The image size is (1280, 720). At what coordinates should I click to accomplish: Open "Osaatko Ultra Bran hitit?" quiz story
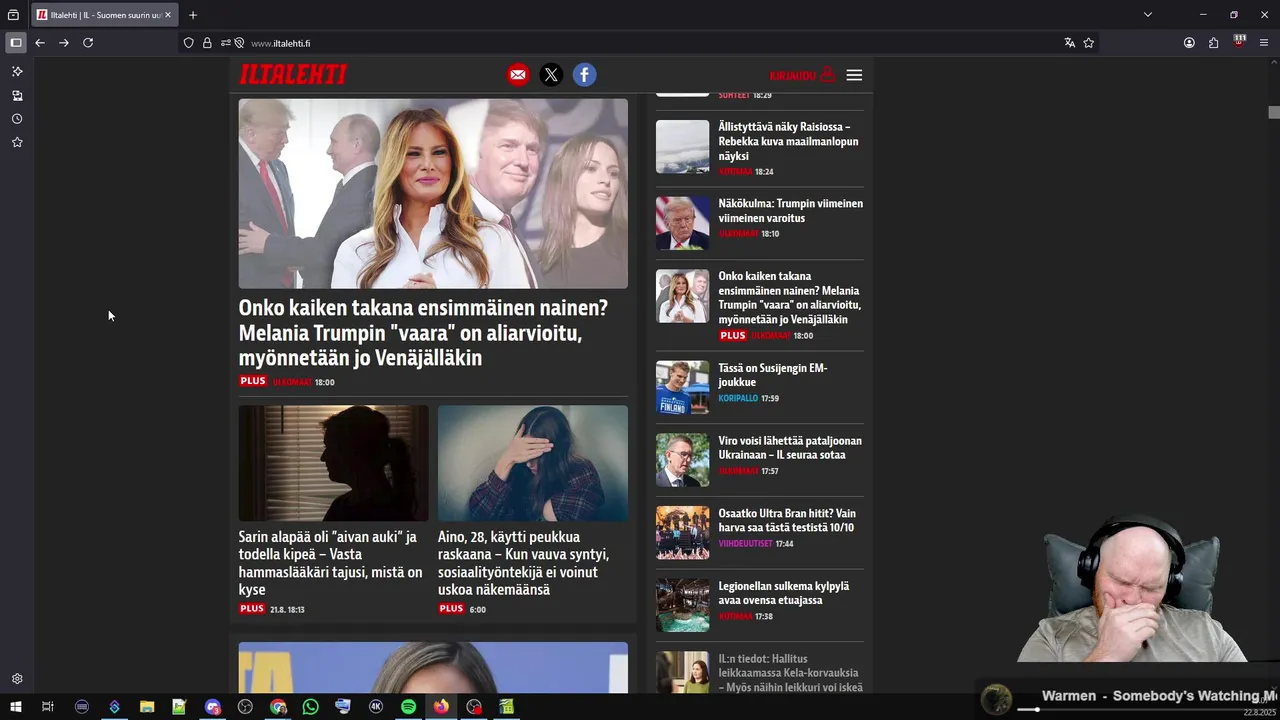(787, 520)
